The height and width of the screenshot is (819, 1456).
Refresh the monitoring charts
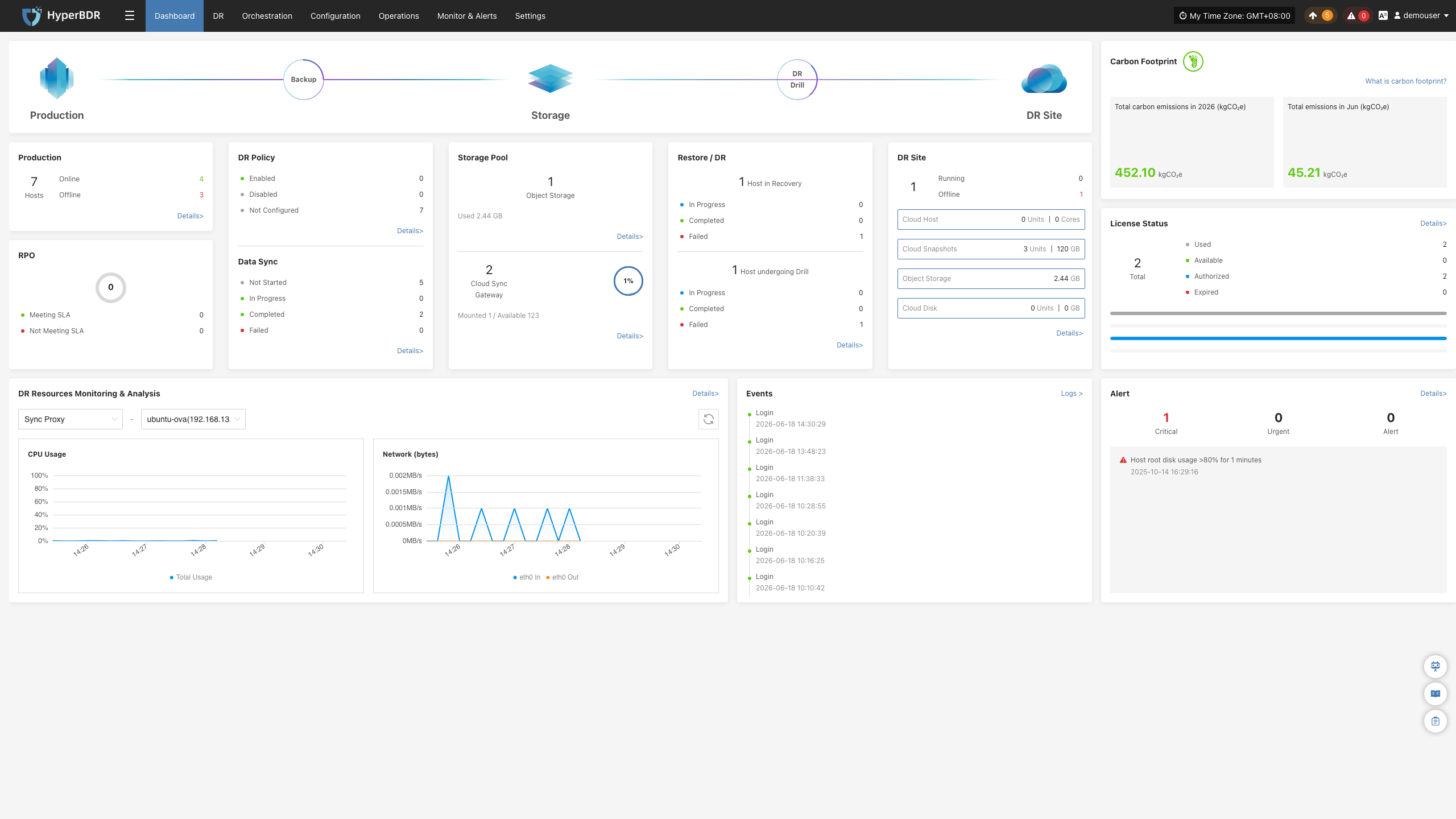(x=709, y=419)
